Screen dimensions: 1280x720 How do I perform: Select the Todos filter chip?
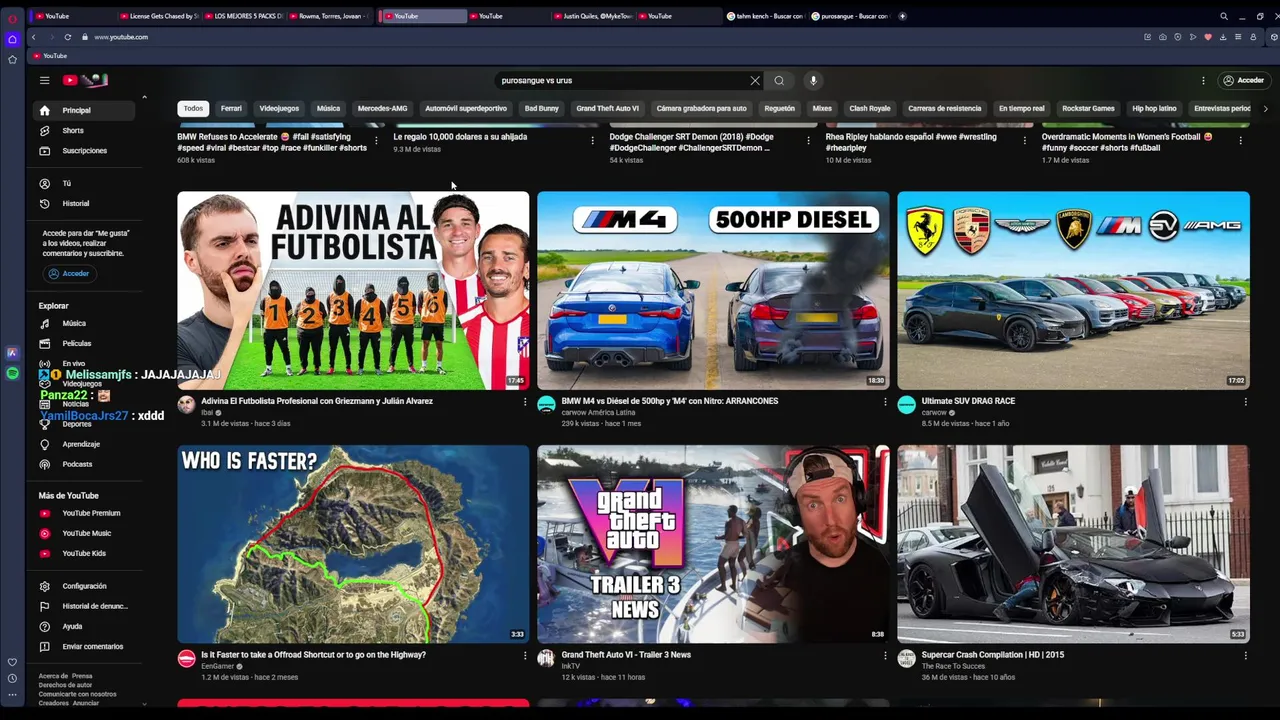pyautogui.click(x=193, y=108)
